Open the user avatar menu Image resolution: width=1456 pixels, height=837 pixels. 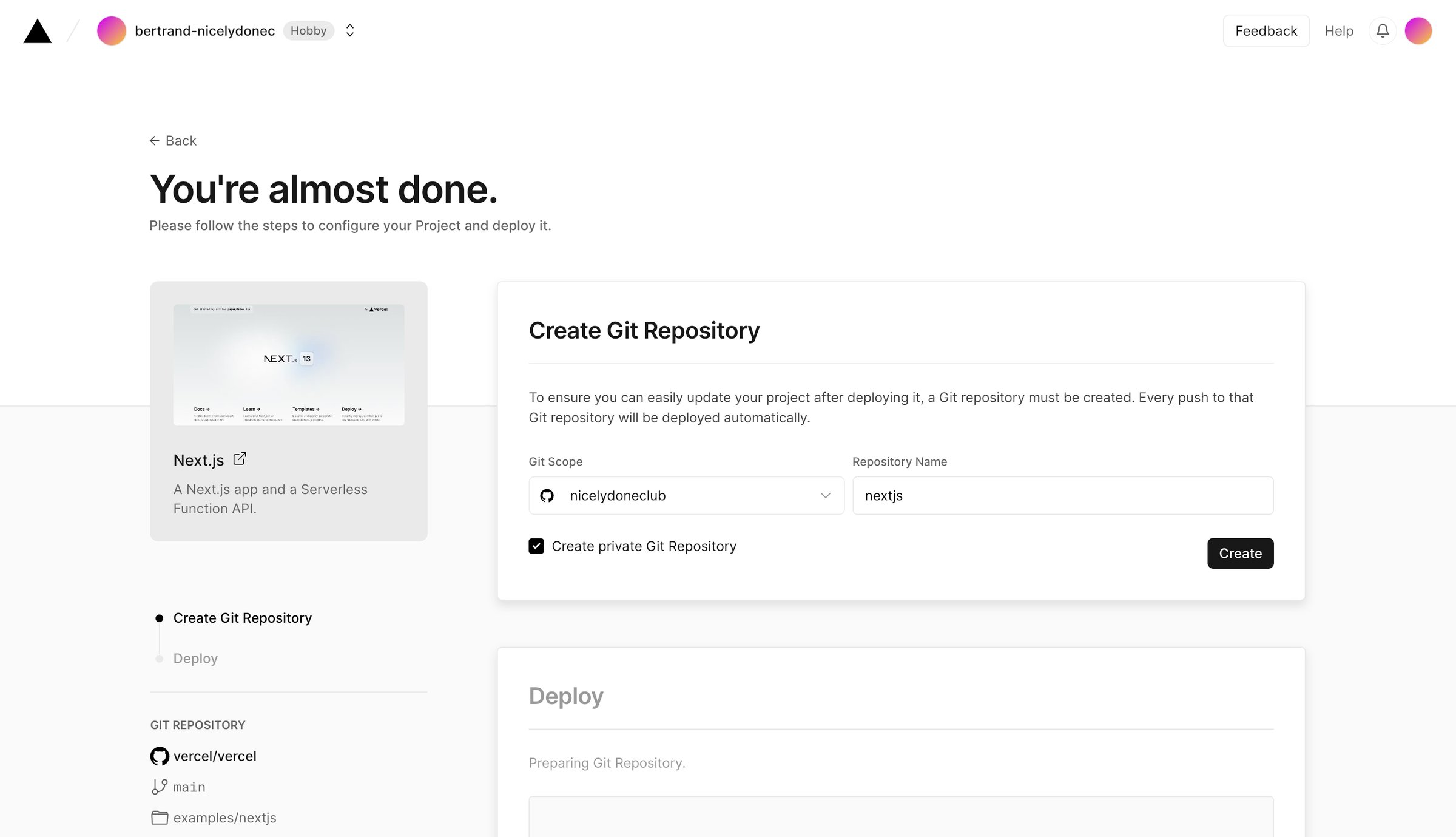pos(1418,31)
